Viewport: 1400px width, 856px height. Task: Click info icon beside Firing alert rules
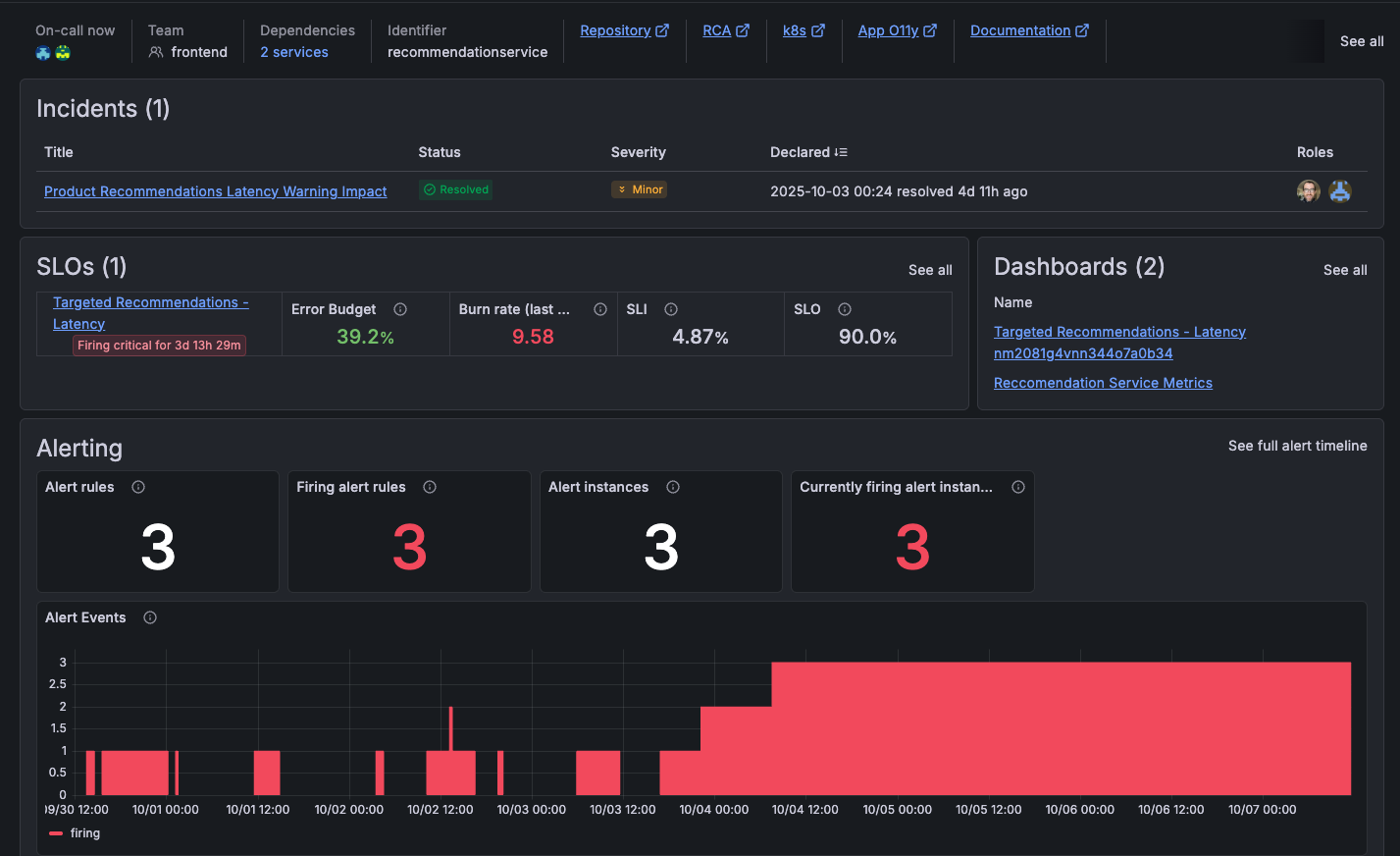[430, 487]
